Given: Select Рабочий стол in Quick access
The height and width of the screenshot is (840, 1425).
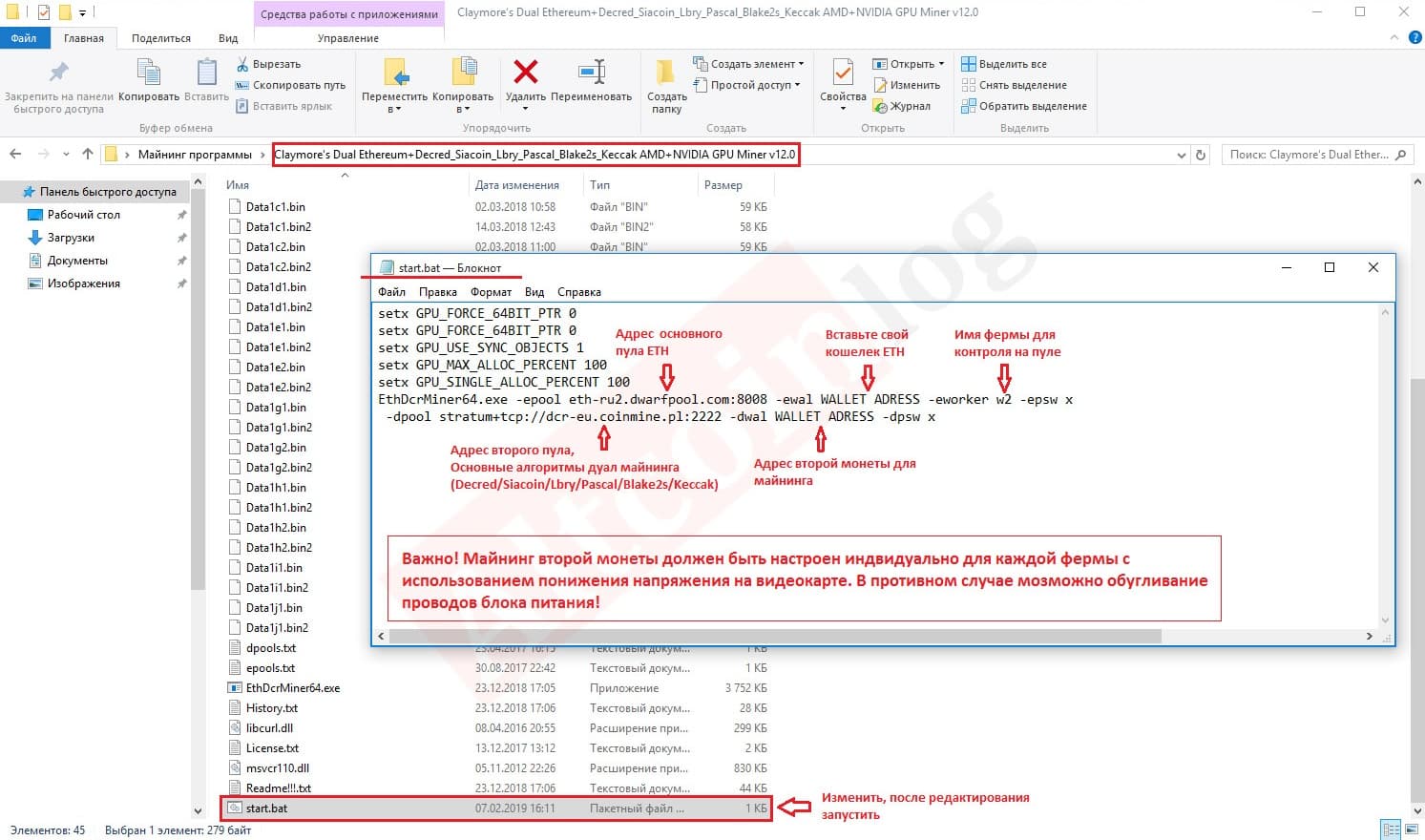Looking at the screenshot, I should 84,215.
